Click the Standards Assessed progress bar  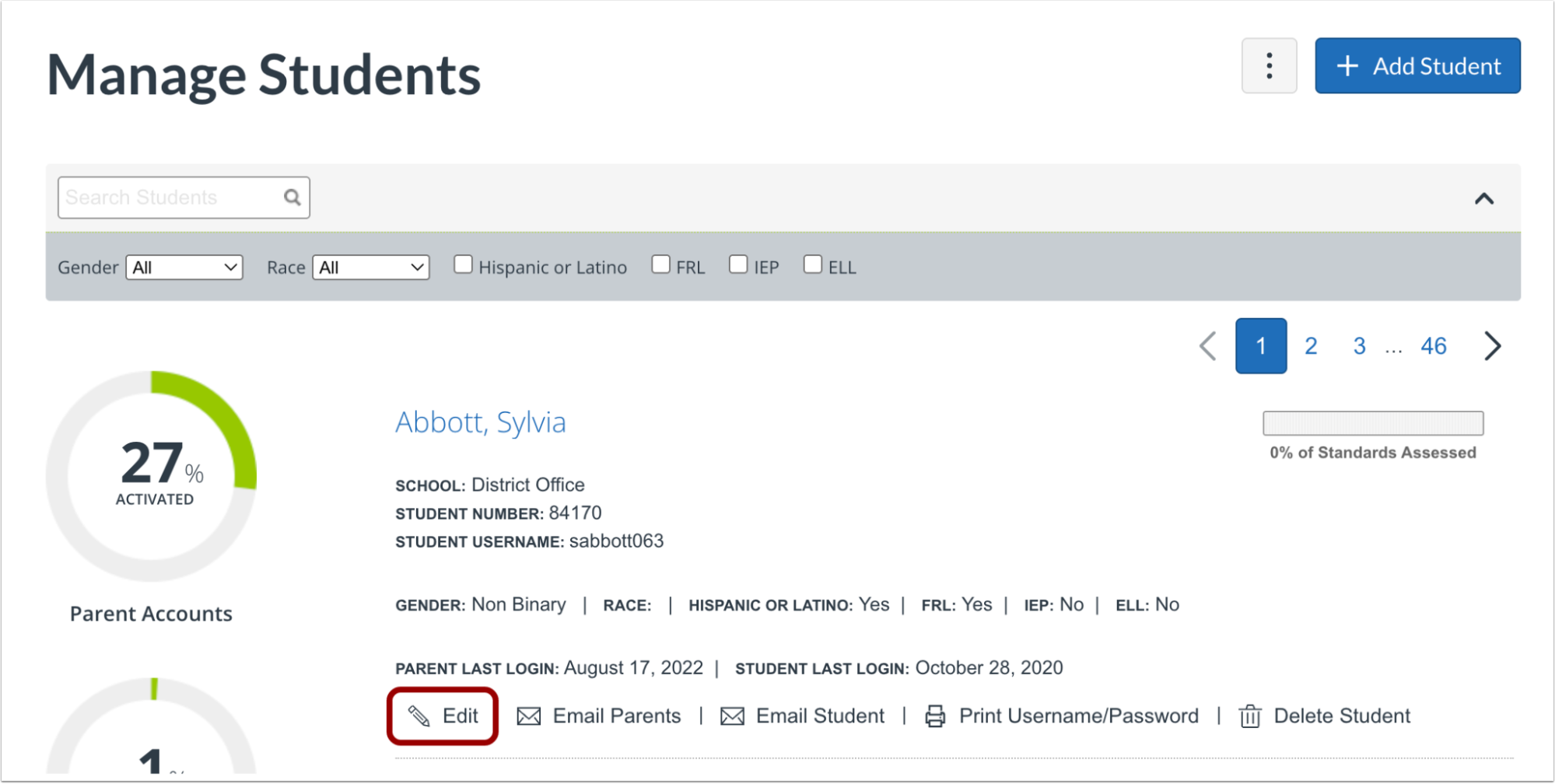point(1372,423)
